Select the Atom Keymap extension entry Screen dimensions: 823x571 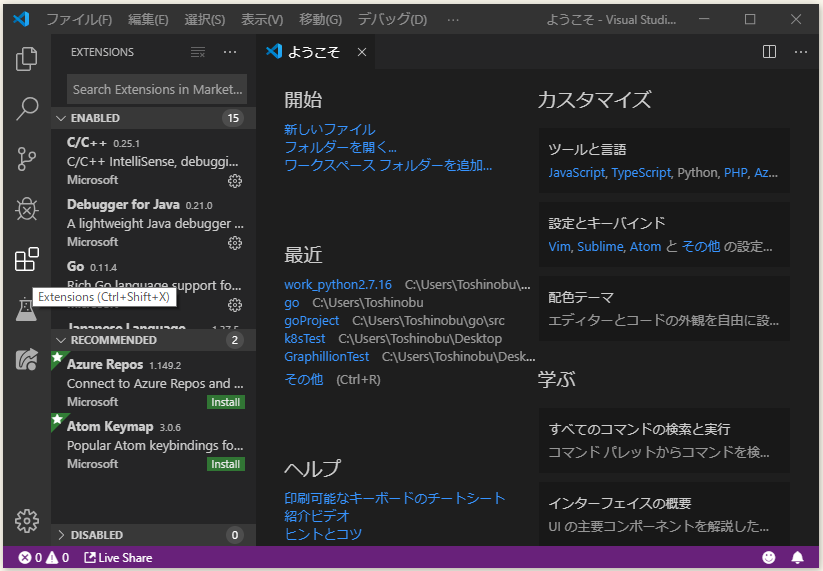click(x=153, y=445)
